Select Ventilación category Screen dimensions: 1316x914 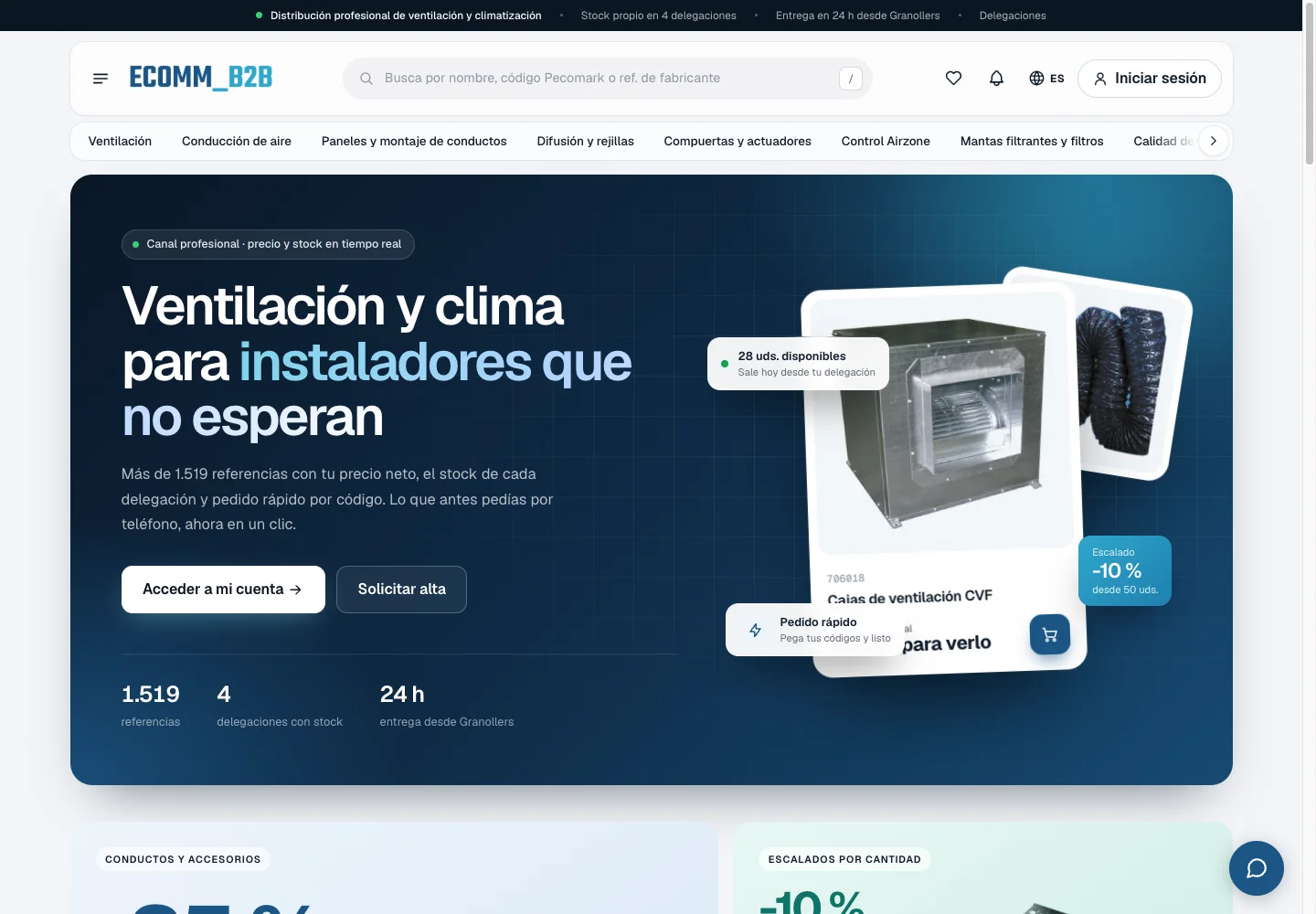click(x=120, y=141)
